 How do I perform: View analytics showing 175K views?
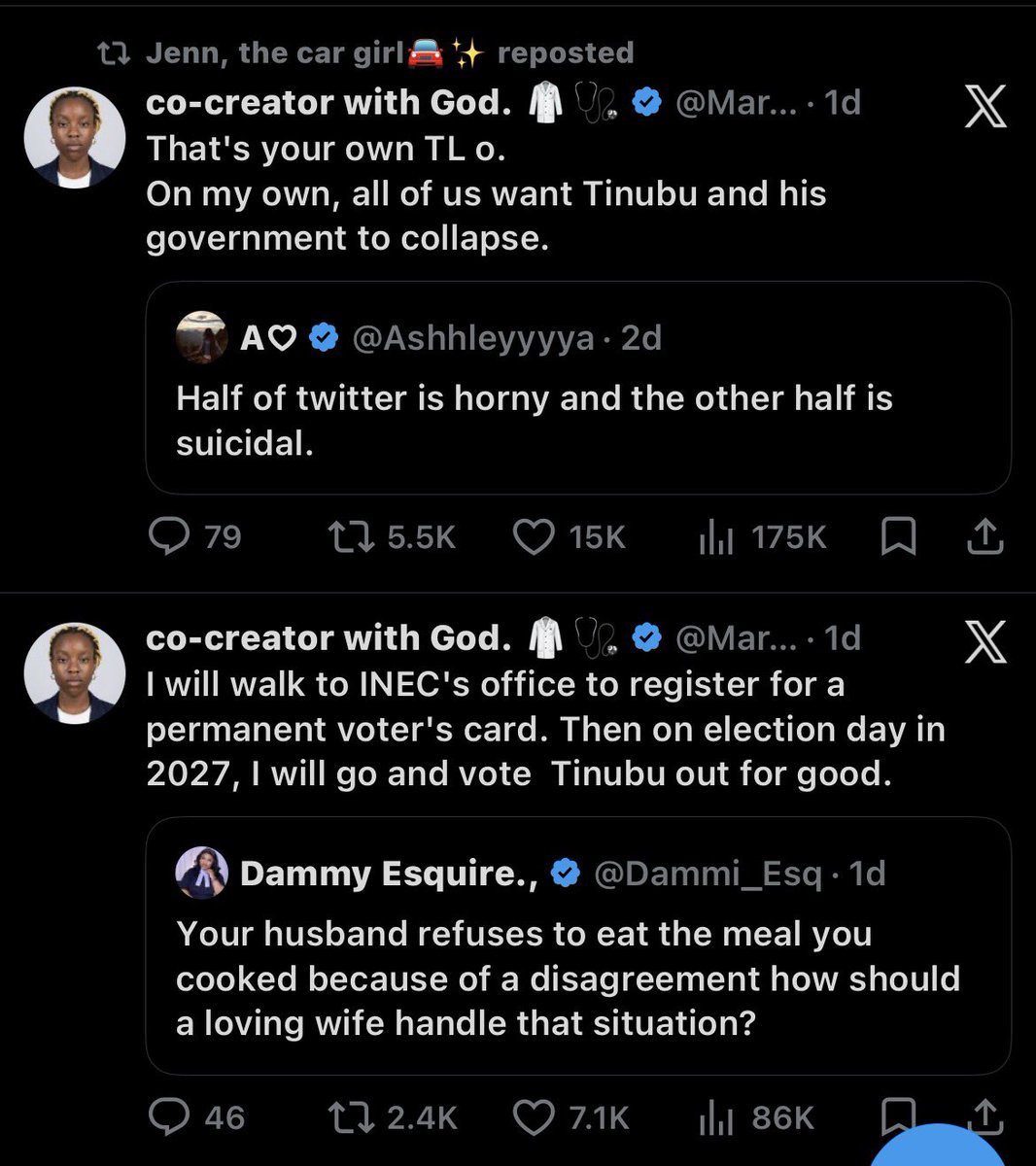(763, 536)
